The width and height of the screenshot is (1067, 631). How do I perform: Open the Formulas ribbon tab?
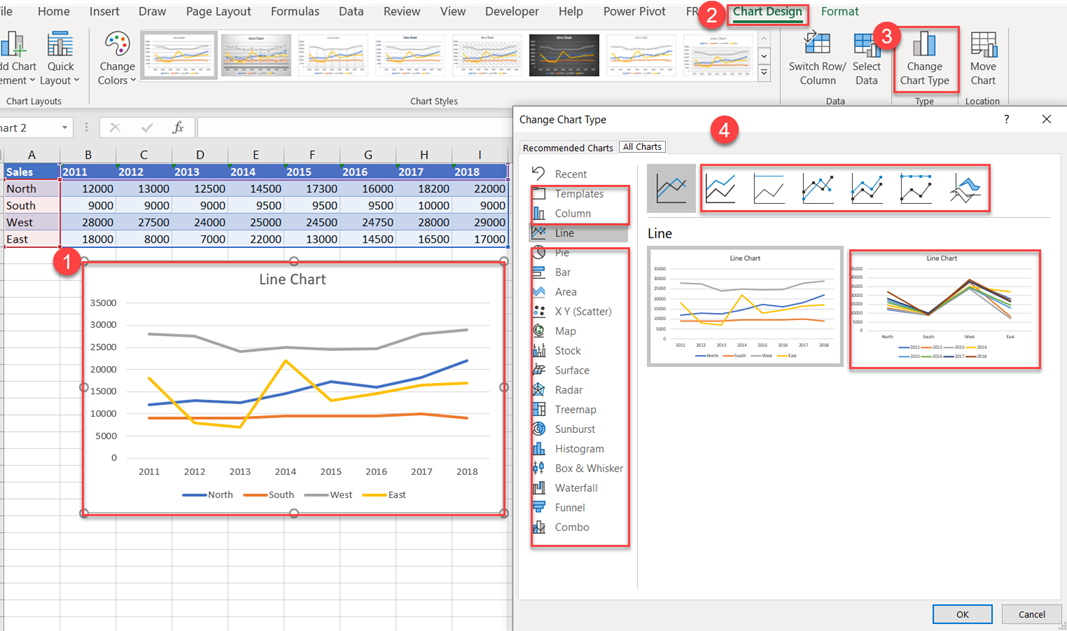tap(295, 12)
